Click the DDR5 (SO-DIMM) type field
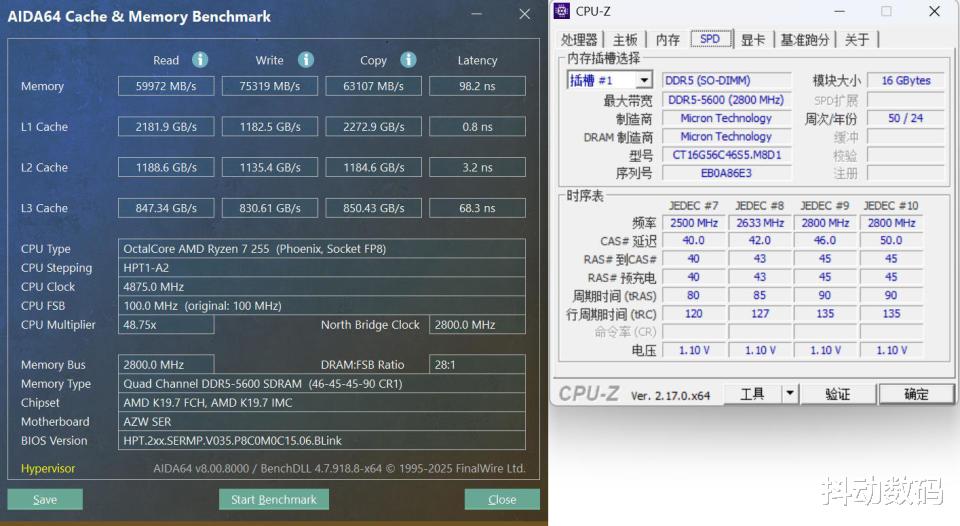This screenshot has height=526, width=960. click(727, 80)
